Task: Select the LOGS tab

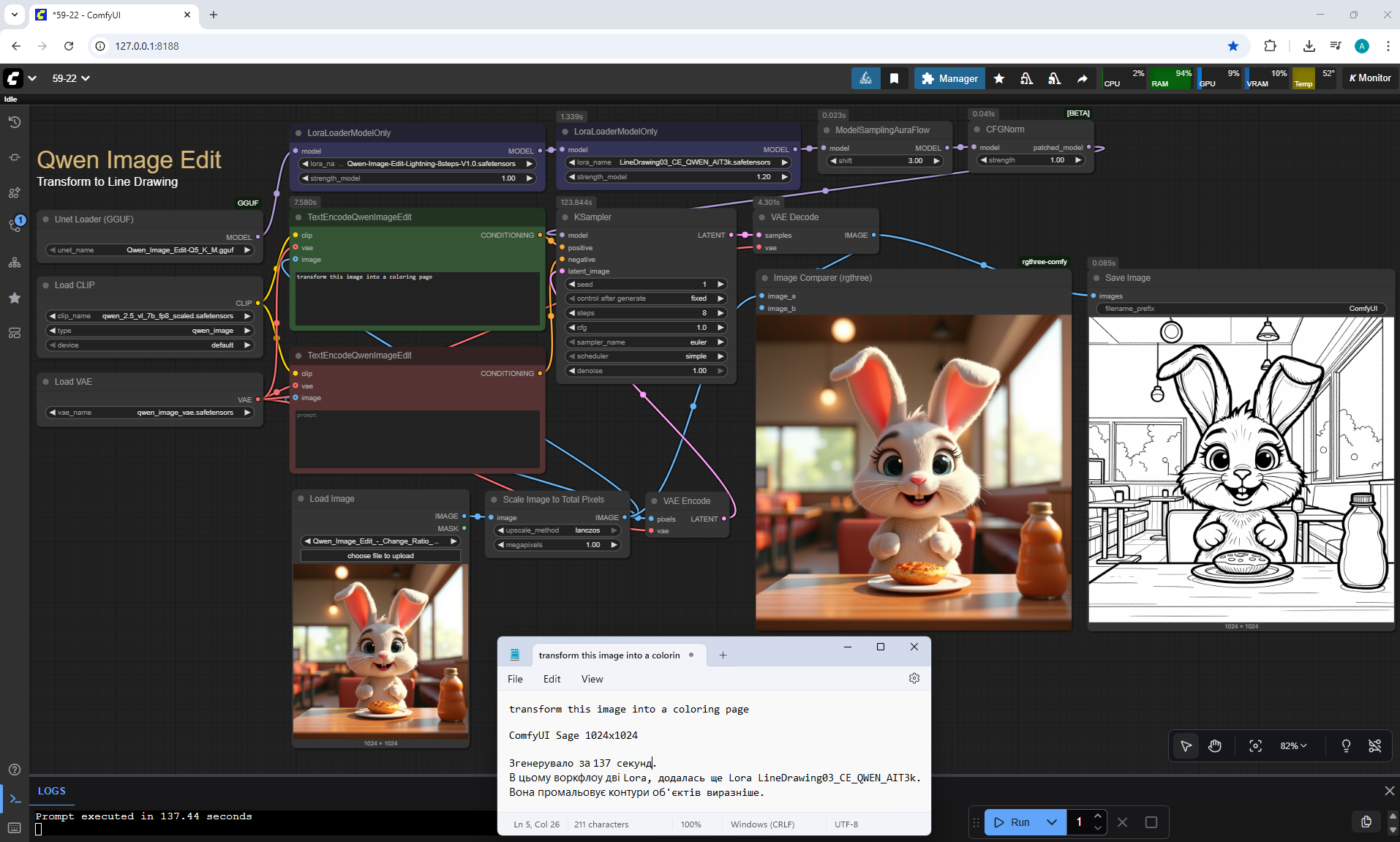Action: click(52, 791)
